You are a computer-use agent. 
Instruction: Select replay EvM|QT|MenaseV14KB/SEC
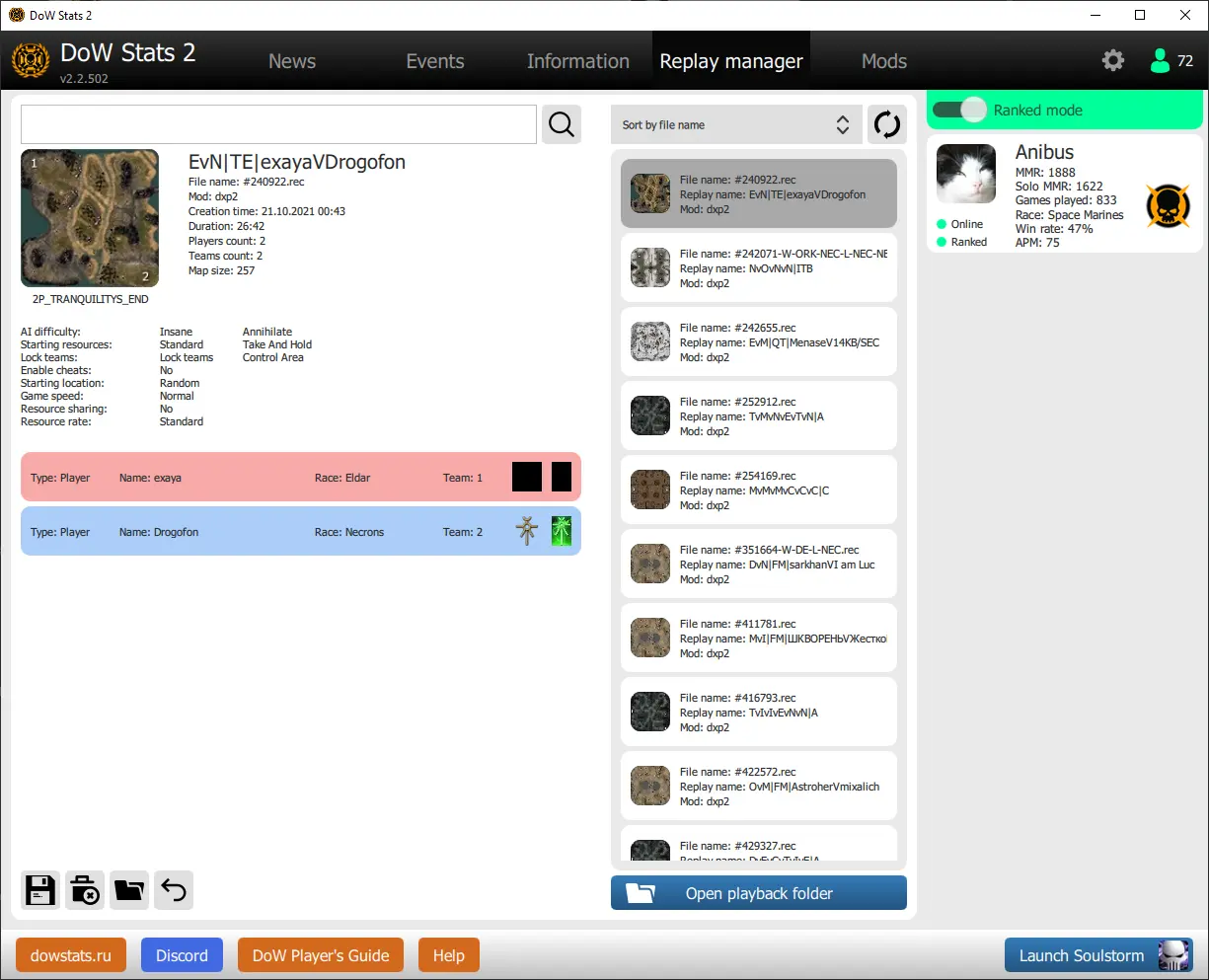759,341
